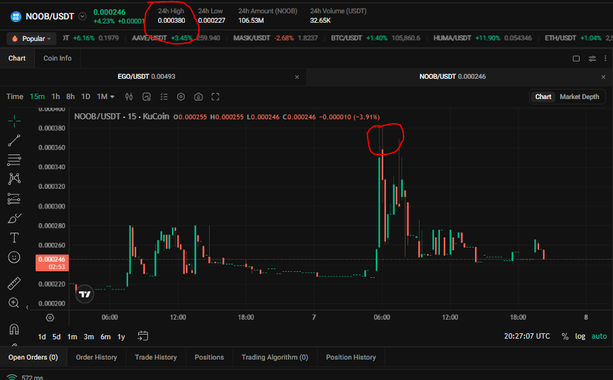Enter fullscreen chart mode
The width and height of the screenshot is (613, 380).
click(x=215, y=97)
